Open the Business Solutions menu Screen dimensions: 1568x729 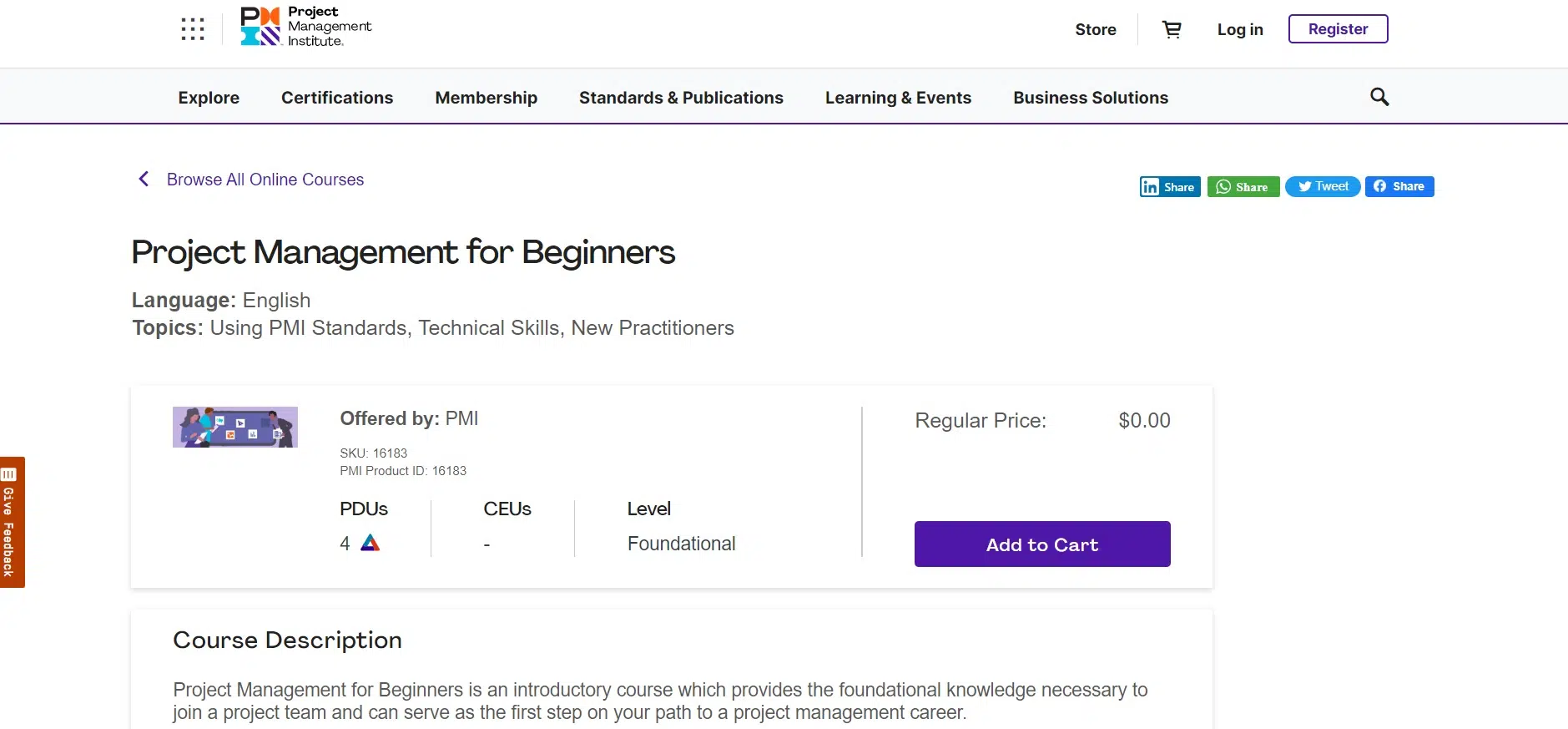click(1090, 98)
